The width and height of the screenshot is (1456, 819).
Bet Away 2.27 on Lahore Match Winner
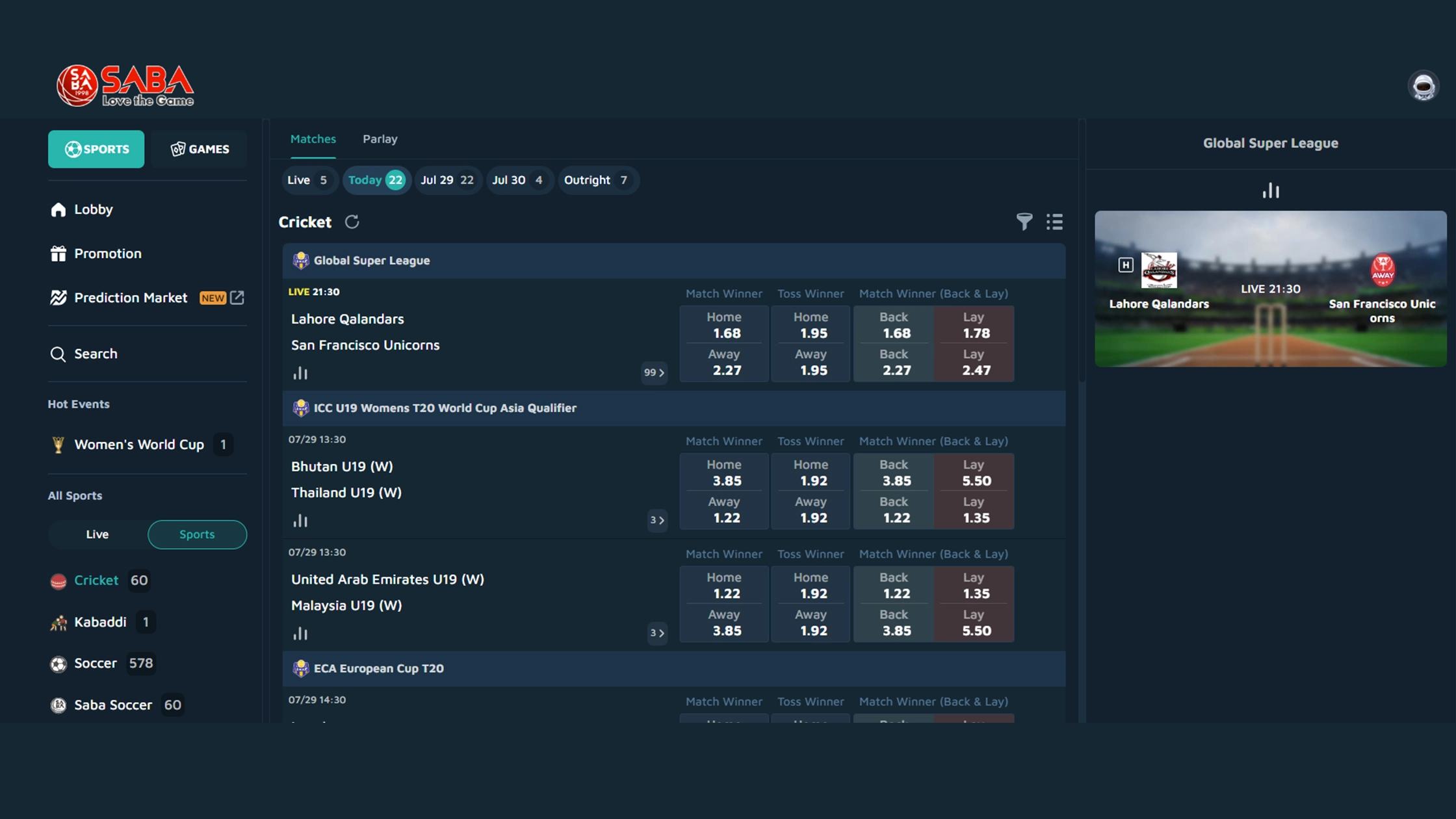(724, 362)
